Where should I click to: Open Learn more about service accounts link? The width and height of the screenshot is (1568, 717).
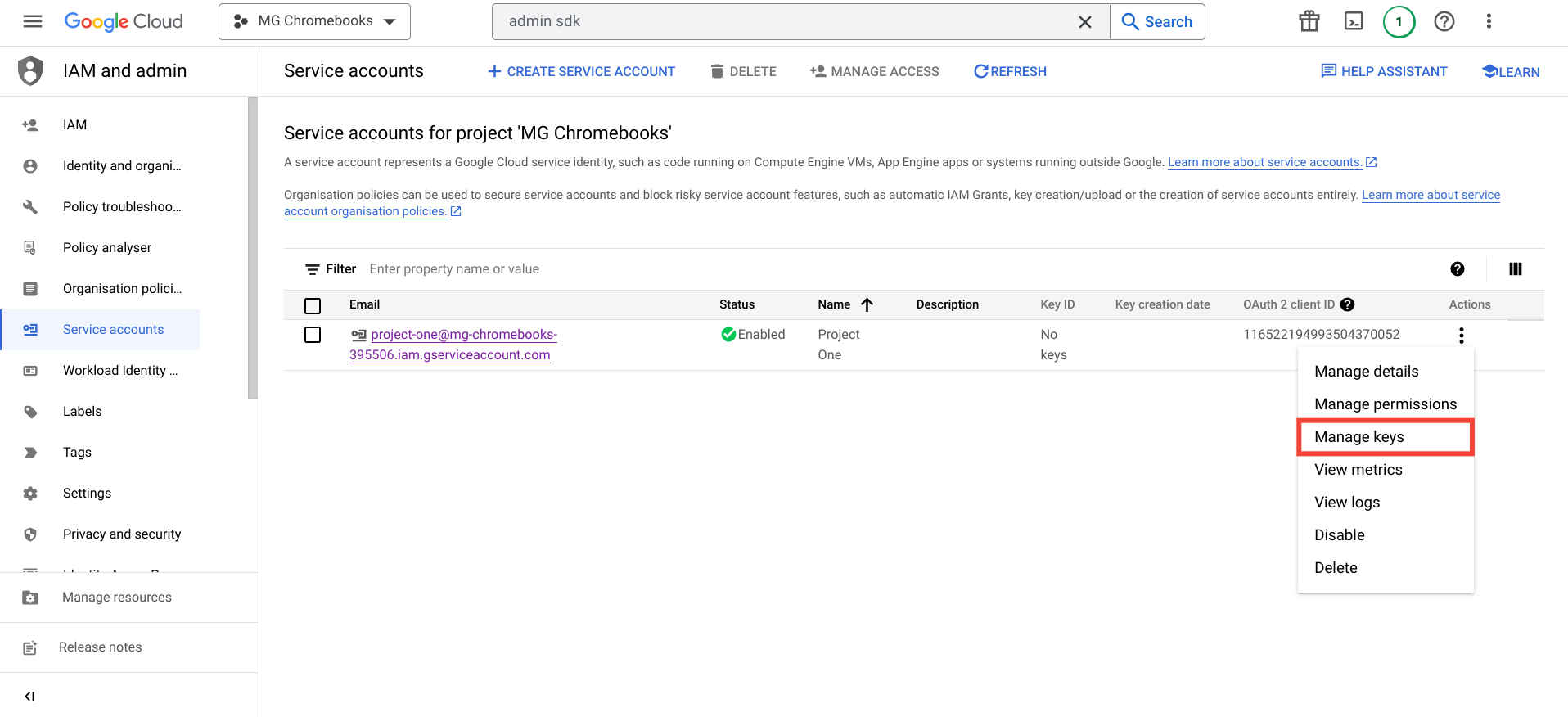pos(1272,162)
